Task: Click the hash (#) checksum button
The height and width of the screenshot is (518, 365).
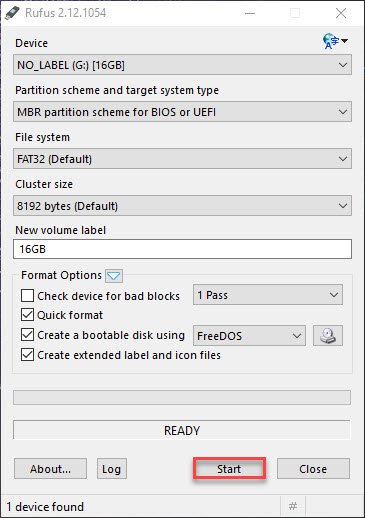Action: click(293, 506)
